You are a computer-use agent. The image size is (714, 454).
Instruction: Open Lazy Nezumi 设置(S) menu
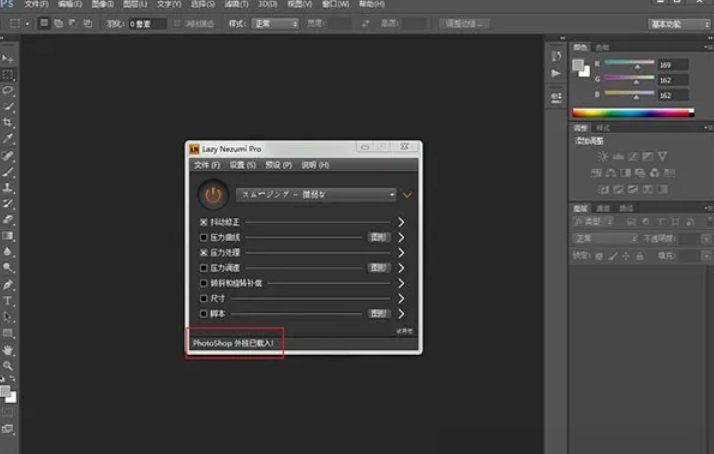click(242, 165)
